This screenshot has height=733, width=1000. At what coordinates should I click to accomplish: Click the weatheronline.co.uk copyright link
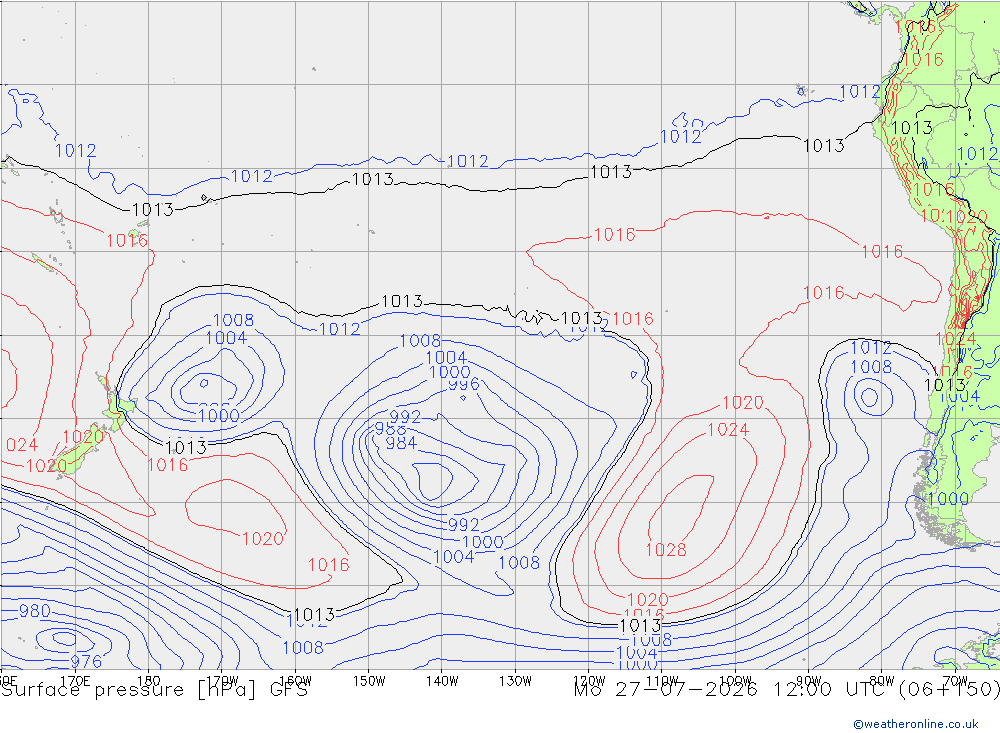[x=916, y=724]
